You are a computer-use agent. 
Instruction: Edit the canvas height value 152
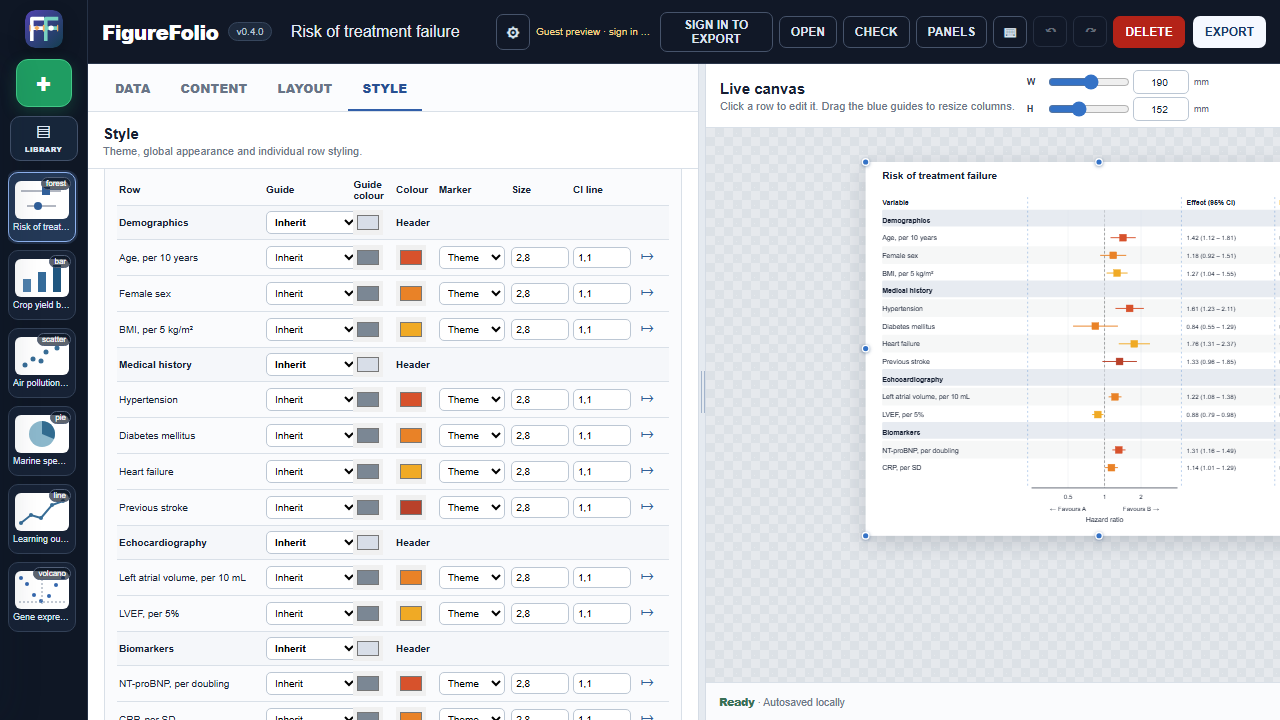[x=1161, y=109]
